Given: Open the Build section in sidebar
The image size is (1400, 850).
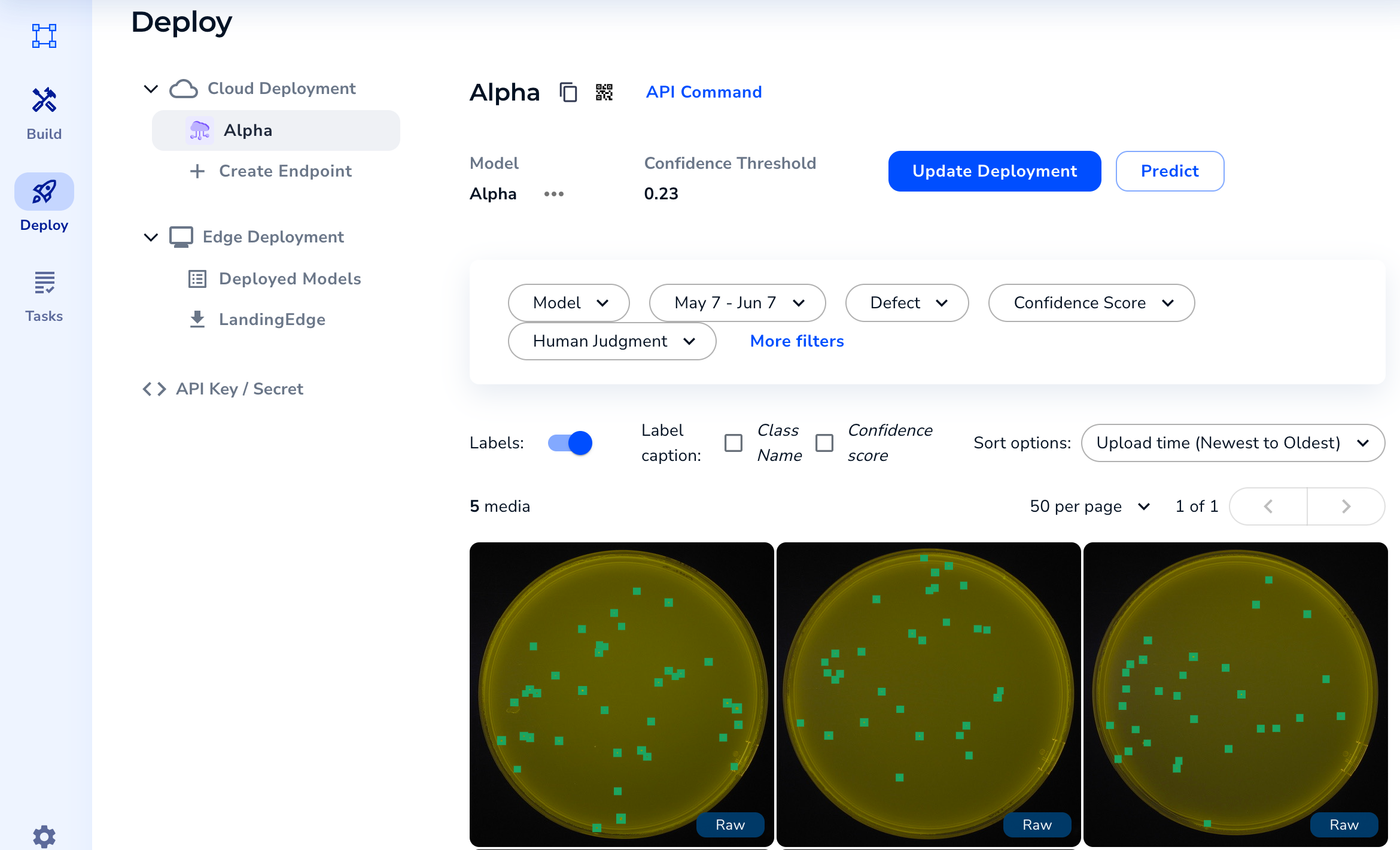Looking at the screenshot, I should [x=44, y=113].
